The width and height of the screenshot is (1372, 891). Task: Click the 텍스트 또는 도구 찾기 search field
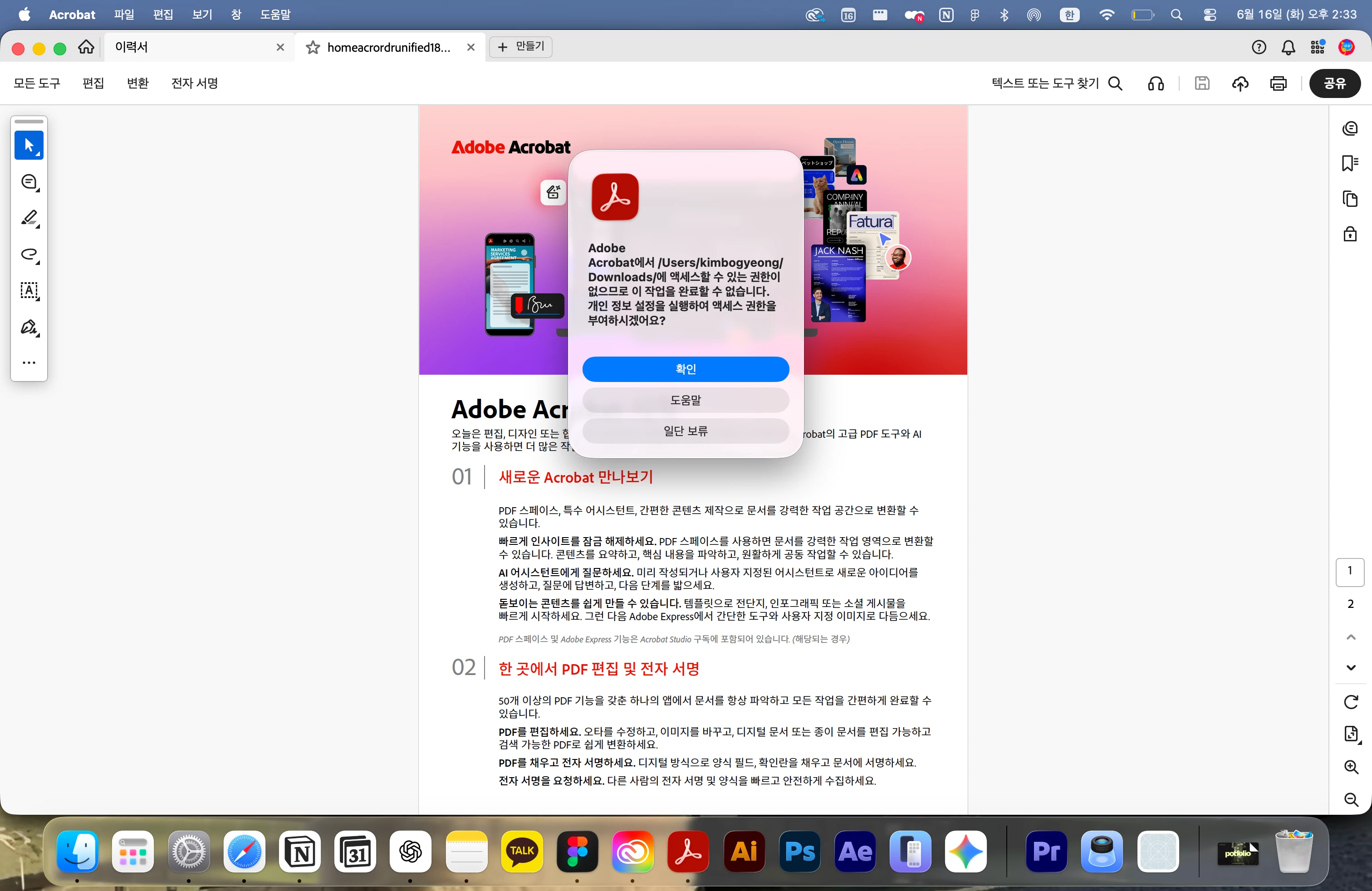tap(1056, 83)
